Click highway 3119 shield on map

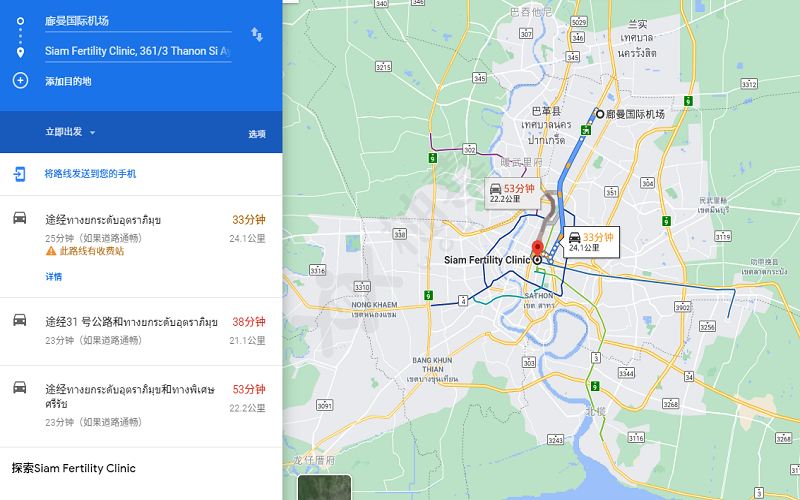pyautogui.click(x=723, y=236)
